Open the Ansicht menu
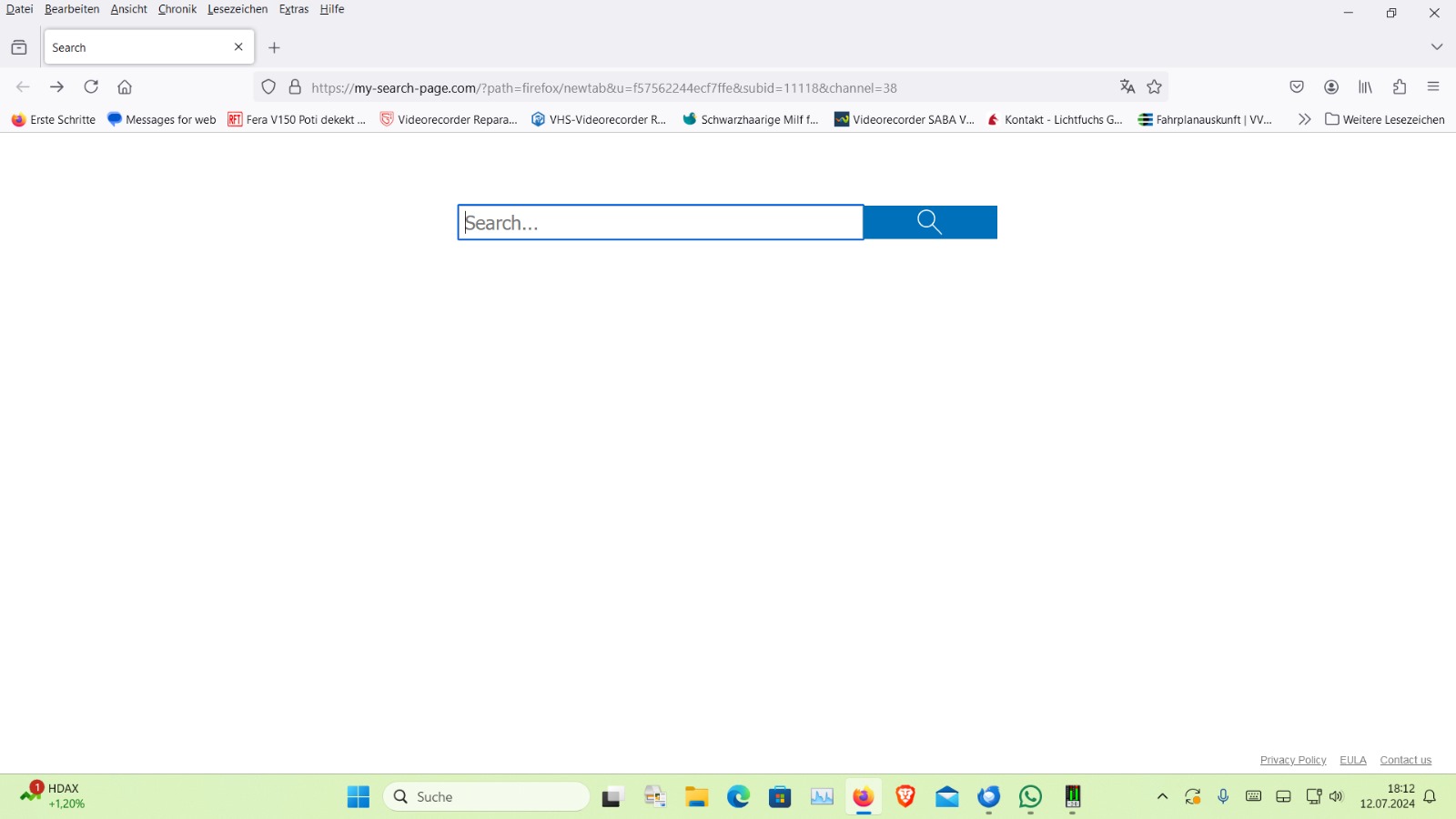 (x=128, y=9)
